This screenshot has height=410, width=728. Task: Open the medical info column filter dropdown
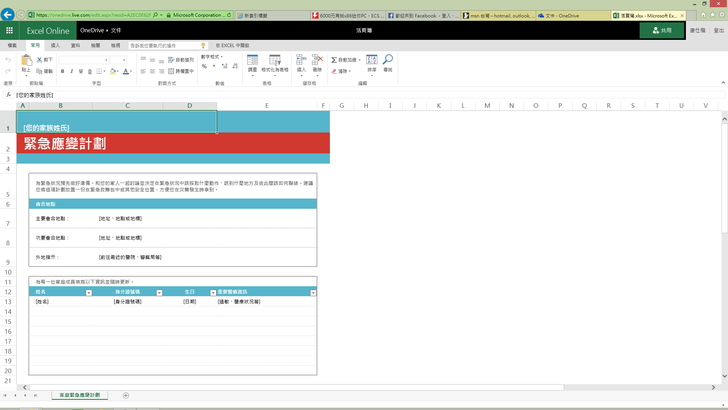tap(313, 293)
